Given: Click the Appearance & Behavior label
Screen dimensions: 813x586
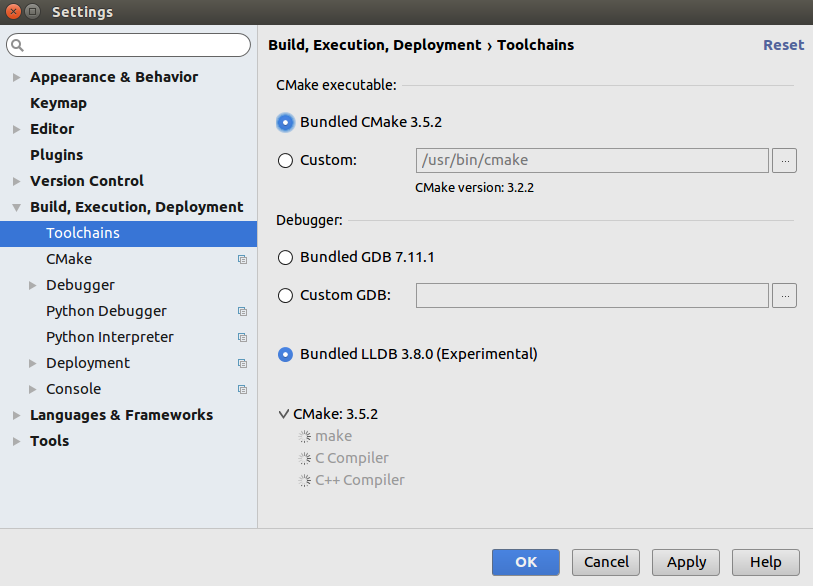Looking at the screenshot, I should 114,77.
